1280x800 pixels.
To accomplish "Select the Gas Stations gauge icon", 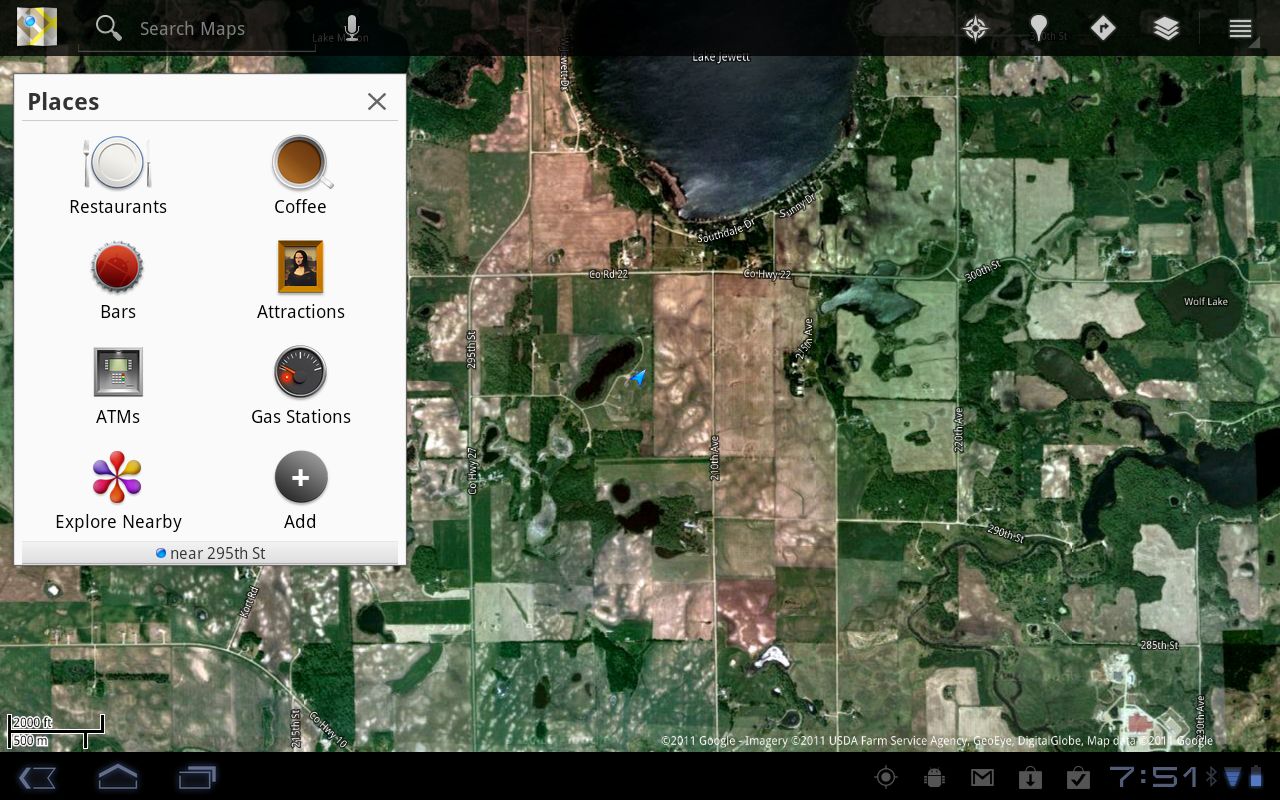I will [x=301, y=372].
